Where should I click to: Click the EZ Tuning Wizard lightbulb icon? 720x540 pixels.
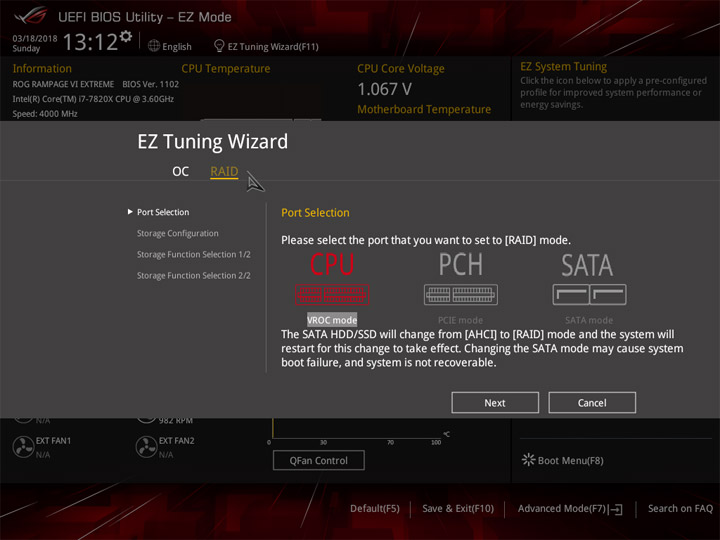click(219, 46)
